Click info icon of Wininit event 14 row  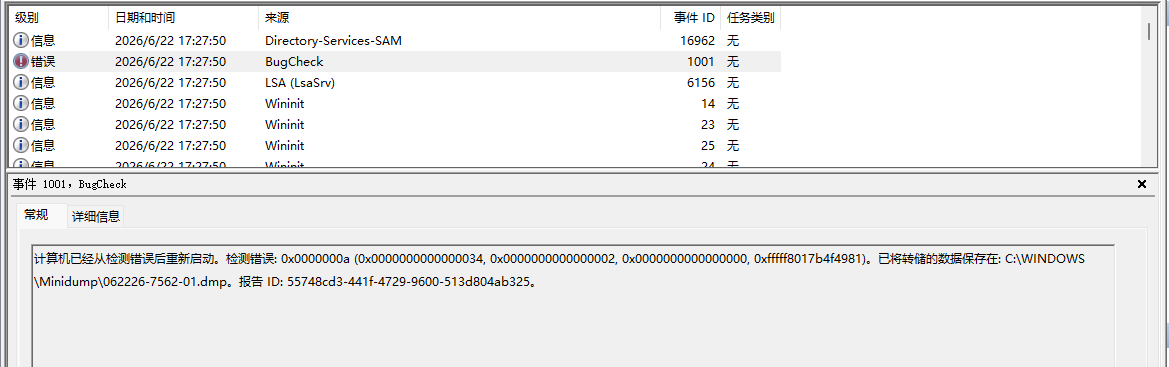21,103
